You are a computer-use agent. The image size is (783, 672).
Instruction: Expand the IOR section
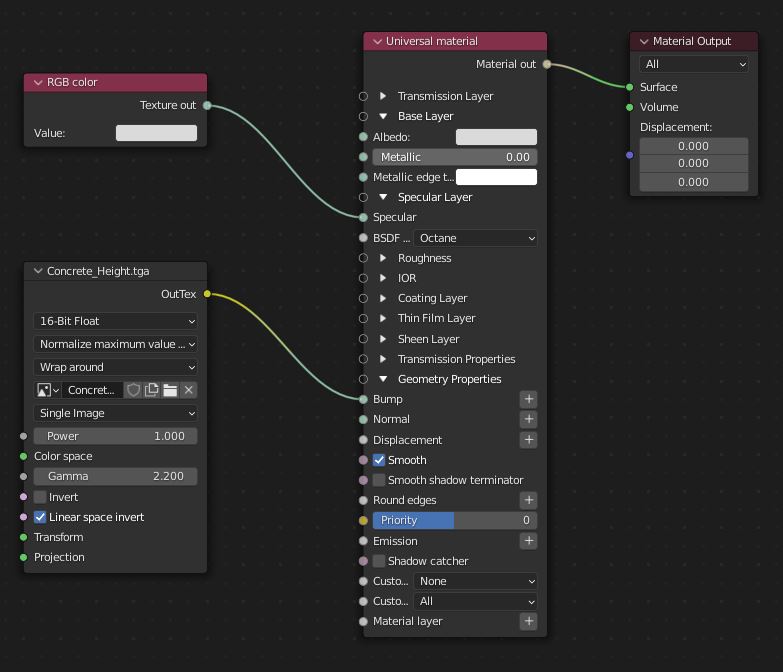click(383, 278)
